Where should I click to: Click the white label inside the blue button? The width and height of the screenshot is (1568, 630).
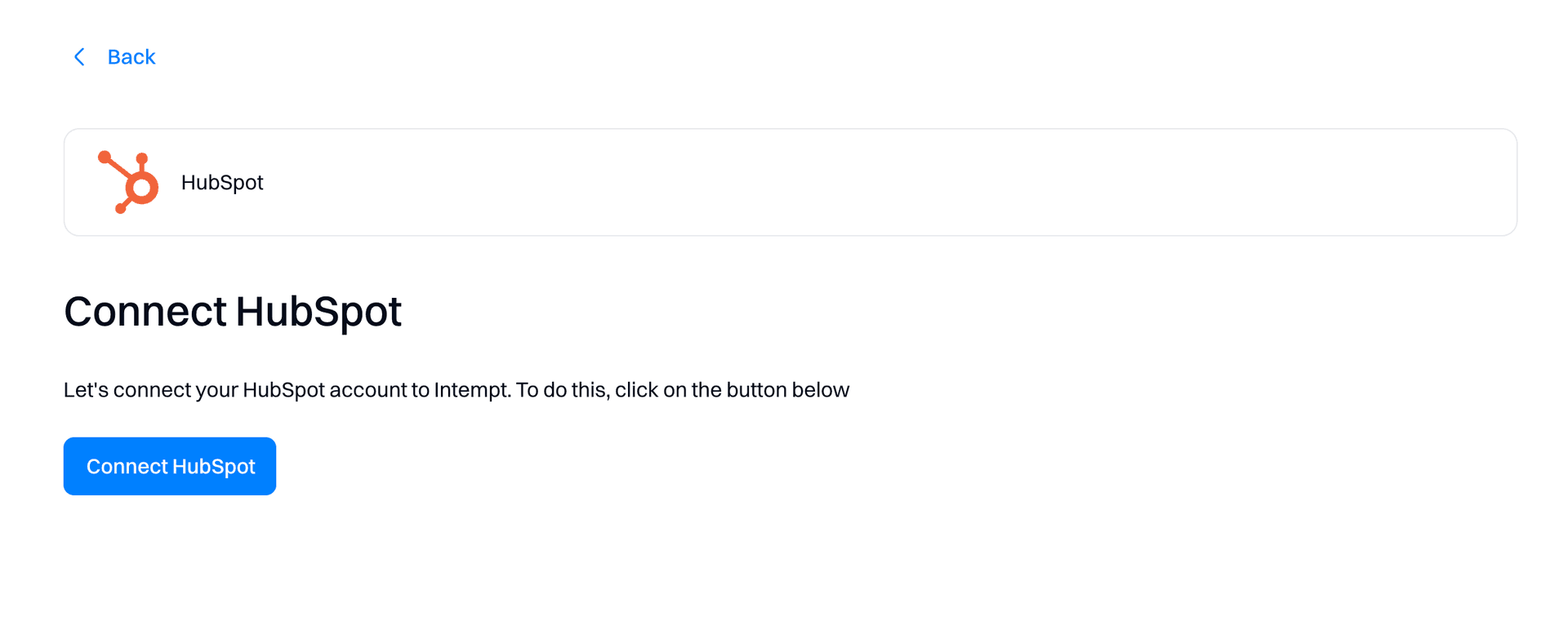pyautogui.click(x=171, y=466)
